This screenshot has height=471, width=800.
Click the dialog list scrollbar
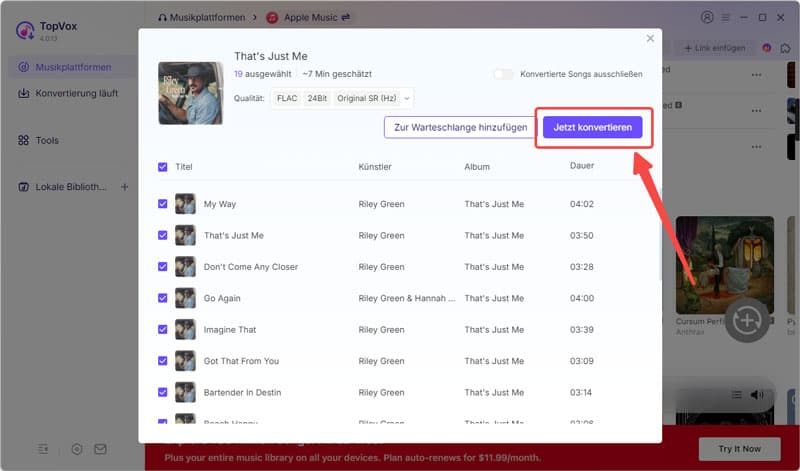point(660,235)
